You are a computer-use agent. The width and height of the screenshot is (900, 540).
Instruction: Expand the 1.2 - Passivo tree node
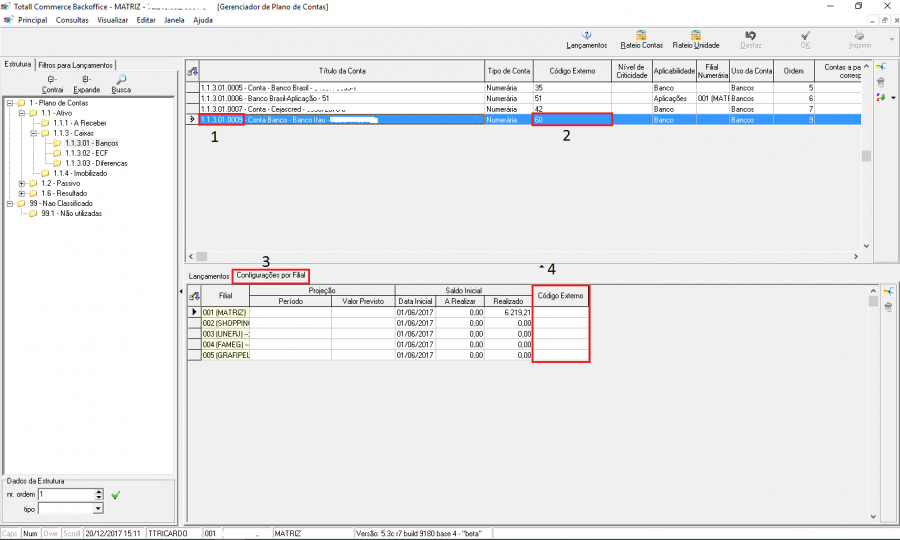(x=22, y=183)
